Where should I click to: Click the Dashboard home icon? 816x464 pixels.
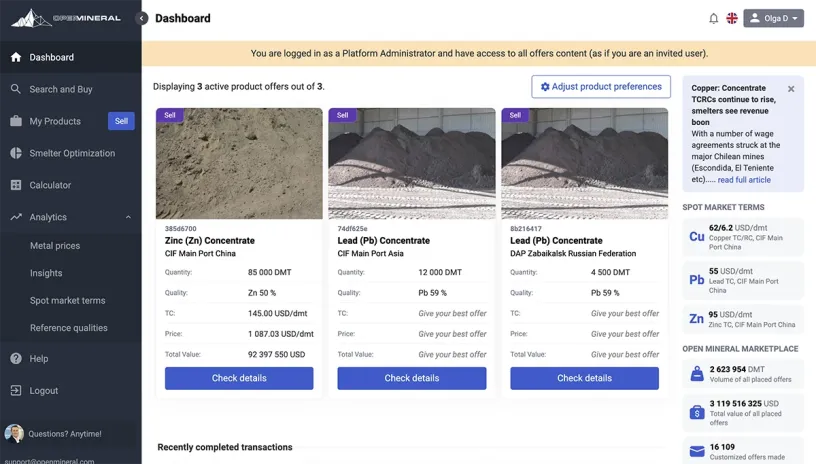click(x=16, y=57)
